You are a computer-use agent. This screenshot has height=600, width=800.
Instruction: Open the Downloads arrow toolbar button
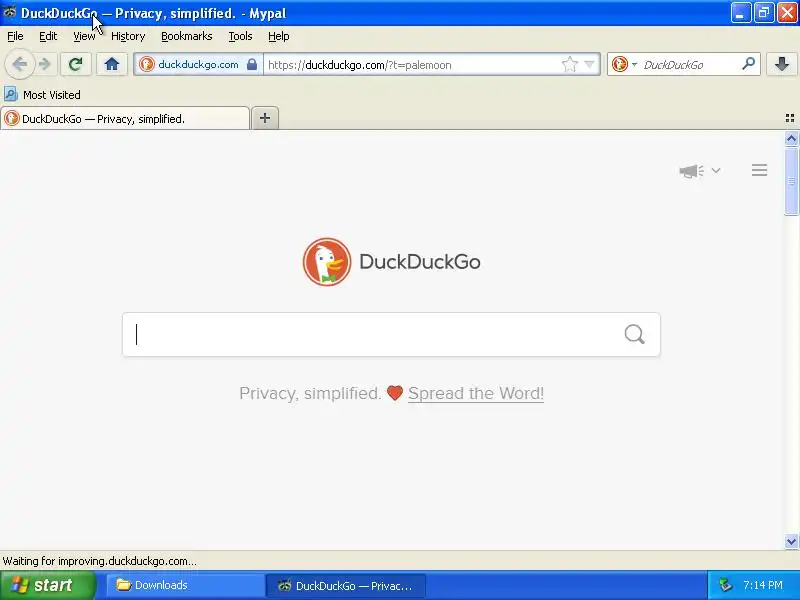click(x=782, y=64)
